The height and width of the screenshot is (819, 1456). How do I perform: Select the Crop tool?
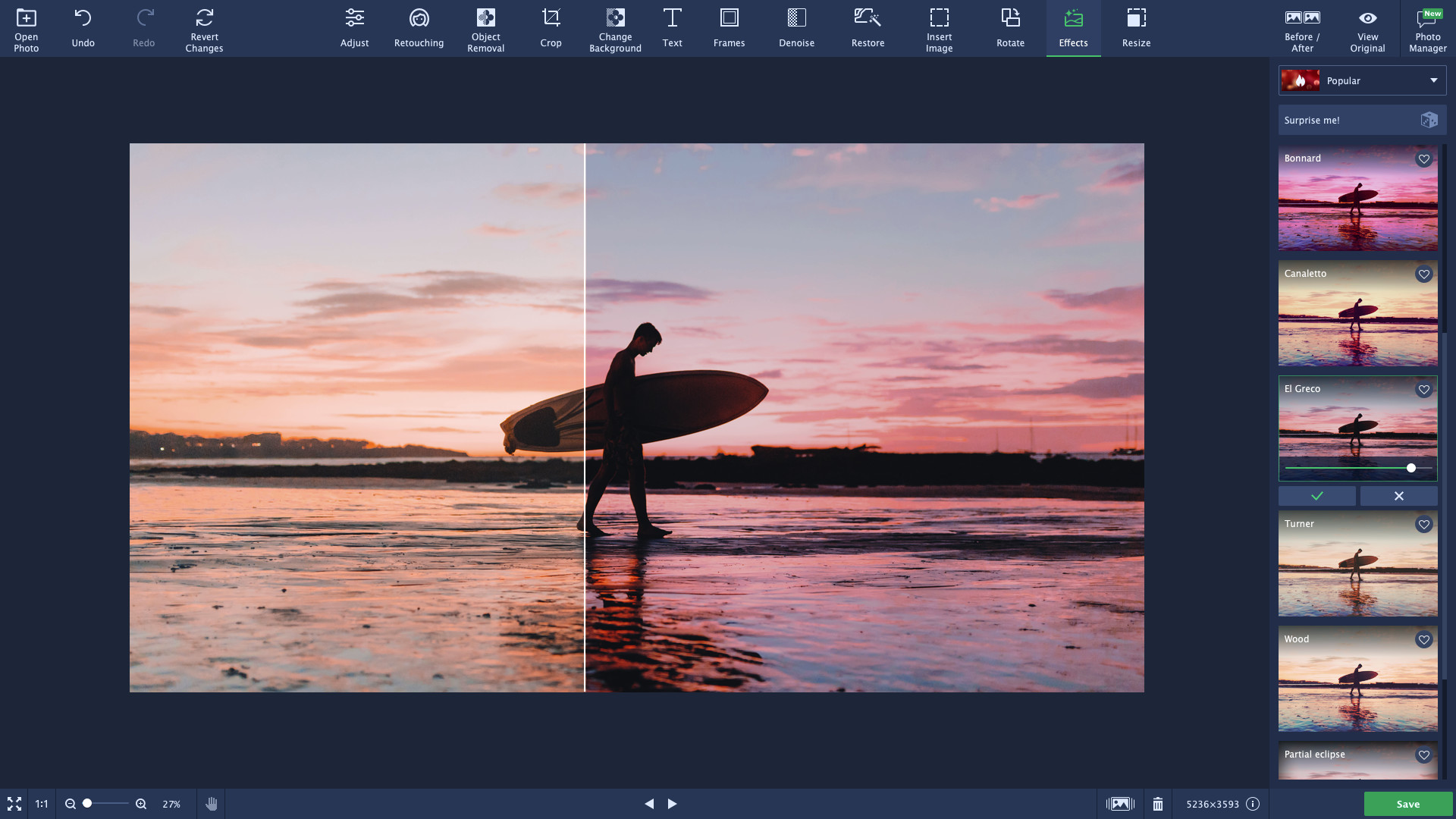pos(551,29)
